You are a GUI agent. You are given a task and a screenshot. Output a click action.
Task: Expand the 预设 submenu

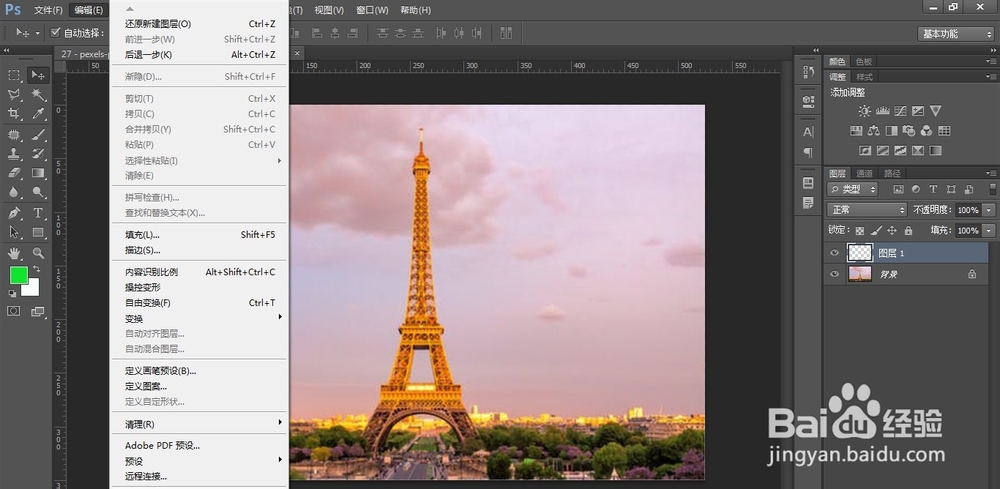click(200, 460)
